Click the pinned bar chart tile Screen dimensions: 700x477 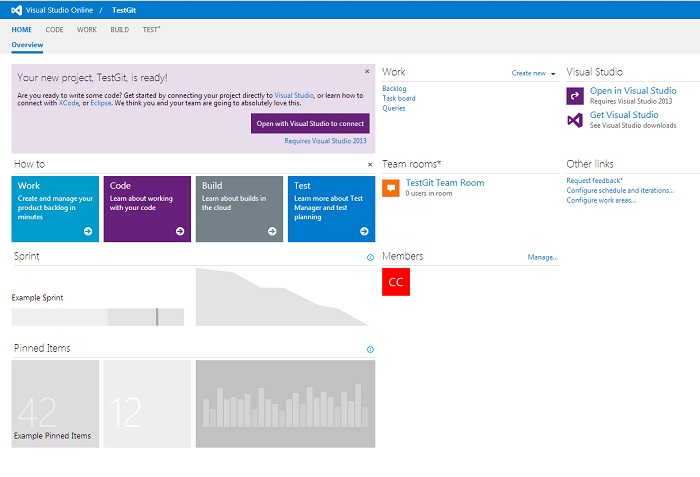285,404
